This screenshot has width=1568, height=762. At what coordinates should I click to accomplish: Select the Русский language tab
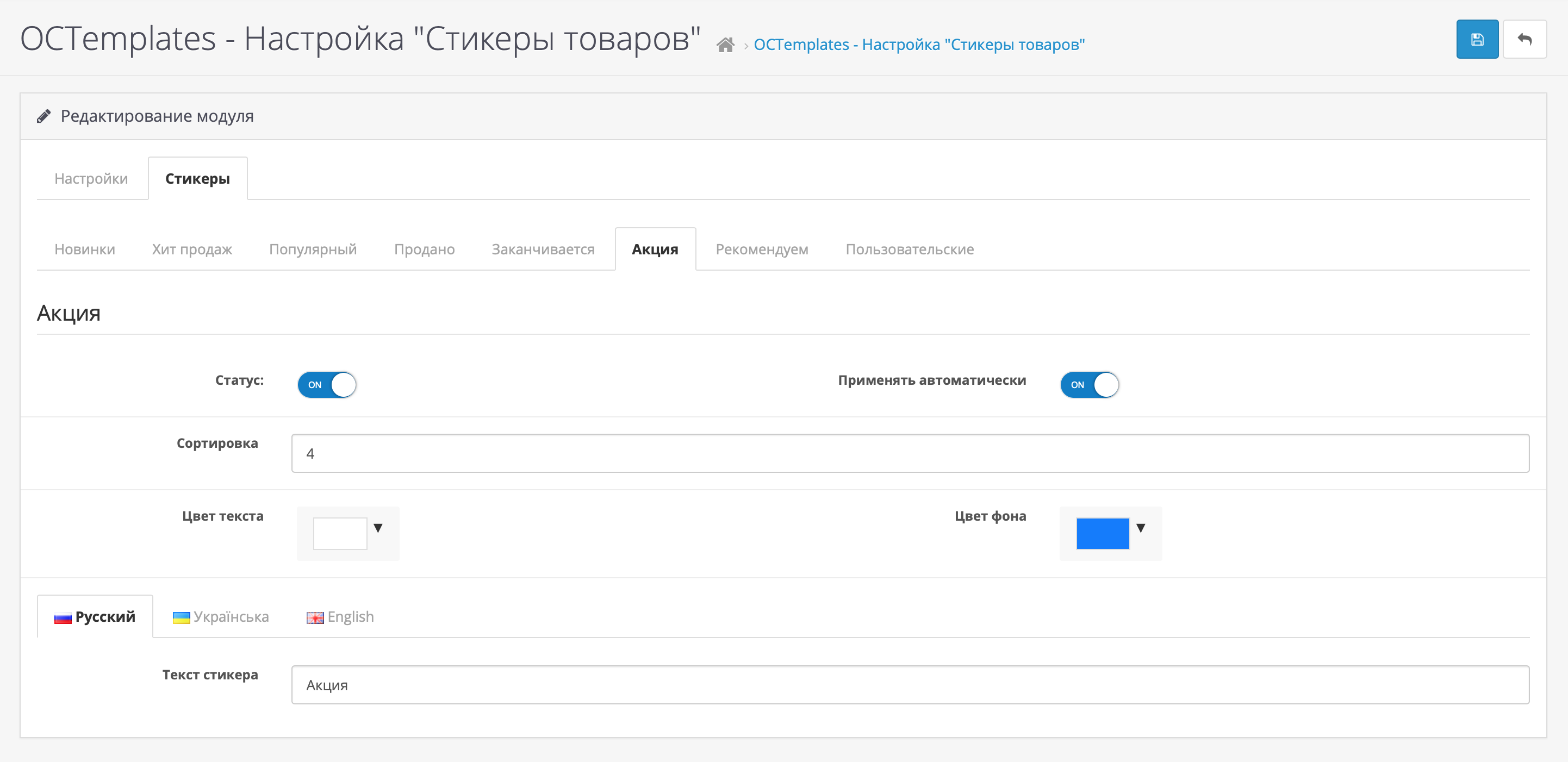[x=95, y=616]
